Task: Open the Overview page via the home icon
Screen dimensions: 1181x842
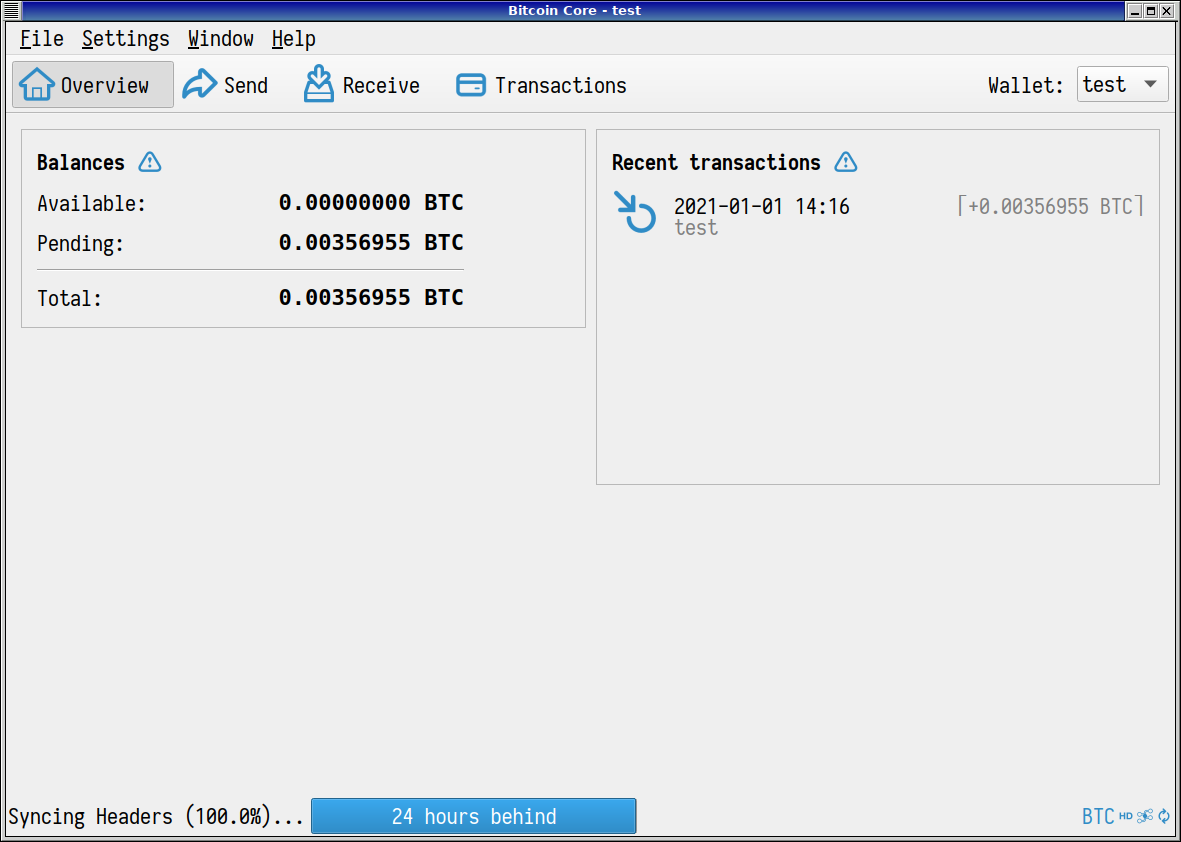Action: [37, 85]
